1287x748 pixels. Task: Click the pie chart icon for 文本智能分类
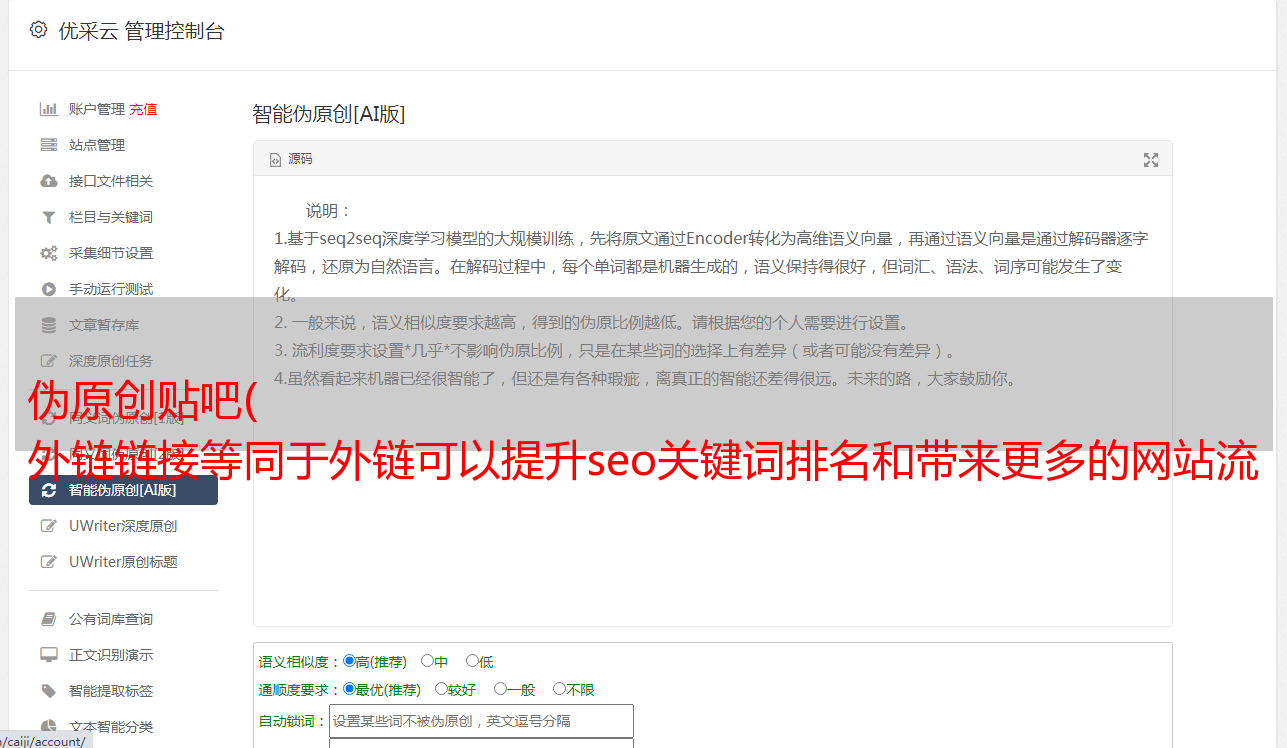pyautogui.click(x=48, y=727)
